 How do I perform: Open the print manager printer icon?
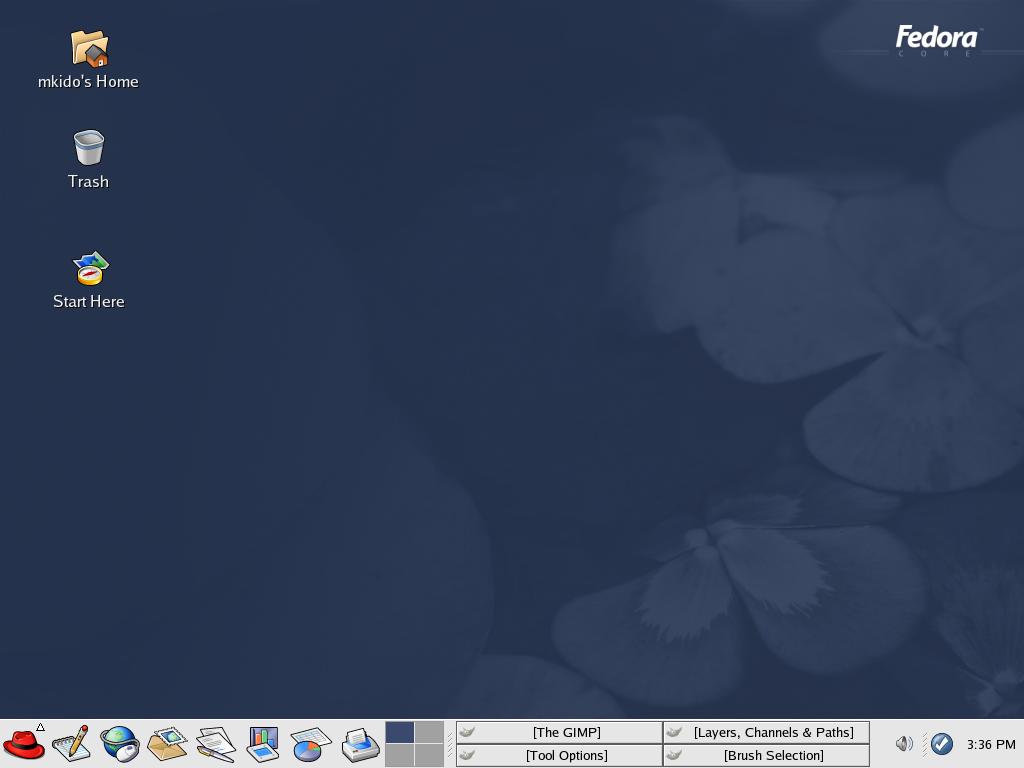(360, 744)
